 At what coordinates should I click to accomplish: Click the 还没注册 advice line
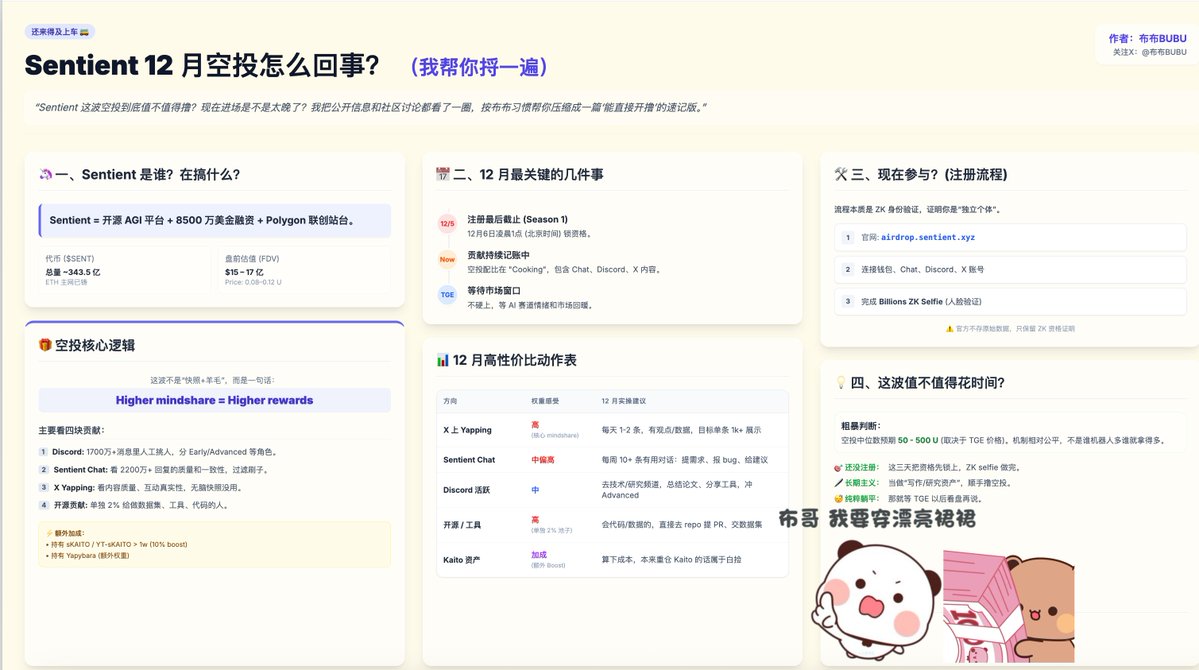click(x=927, y=467)
